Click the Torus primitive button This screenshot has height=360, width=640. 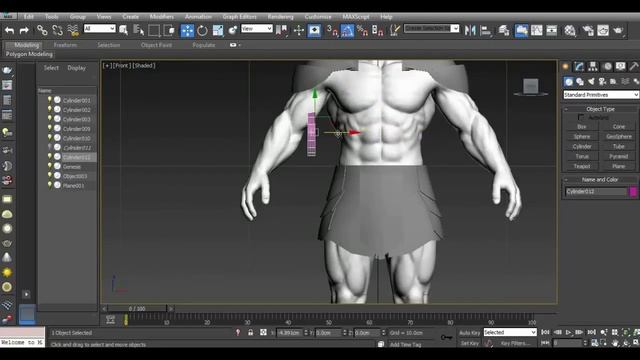pyautogui.click(x=582, y=156)
